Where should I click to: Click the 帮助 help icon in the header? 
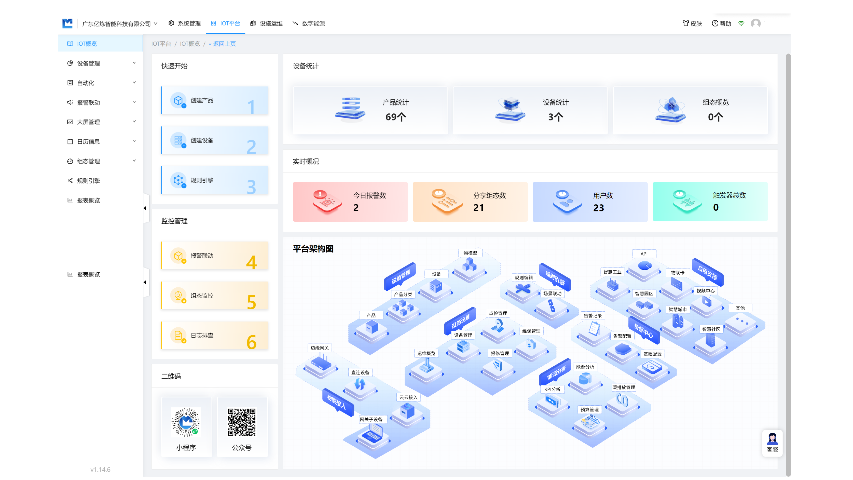click(720, 23)
